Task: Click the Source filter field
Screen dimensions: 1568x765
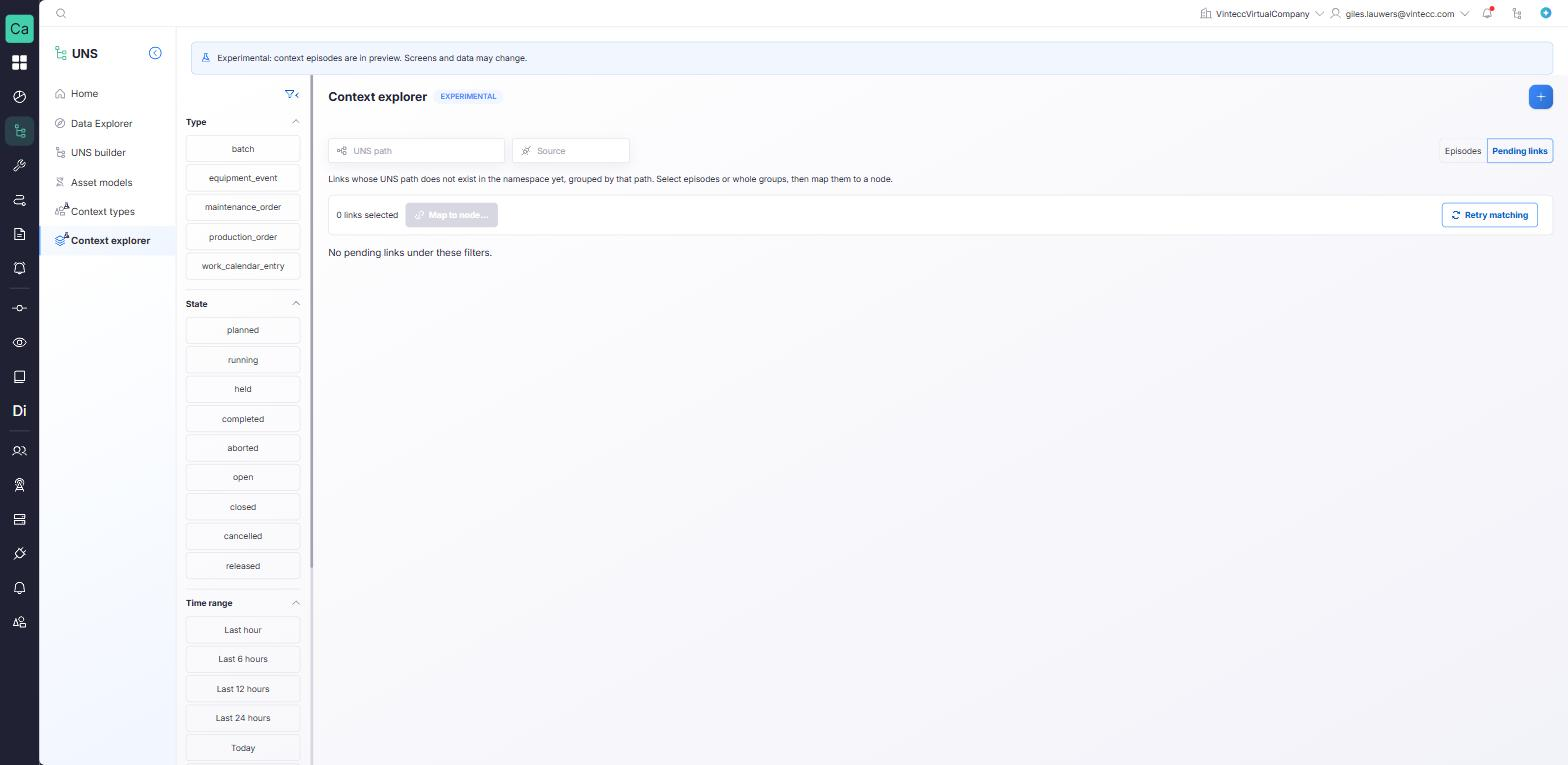Action: coord(571,151)
